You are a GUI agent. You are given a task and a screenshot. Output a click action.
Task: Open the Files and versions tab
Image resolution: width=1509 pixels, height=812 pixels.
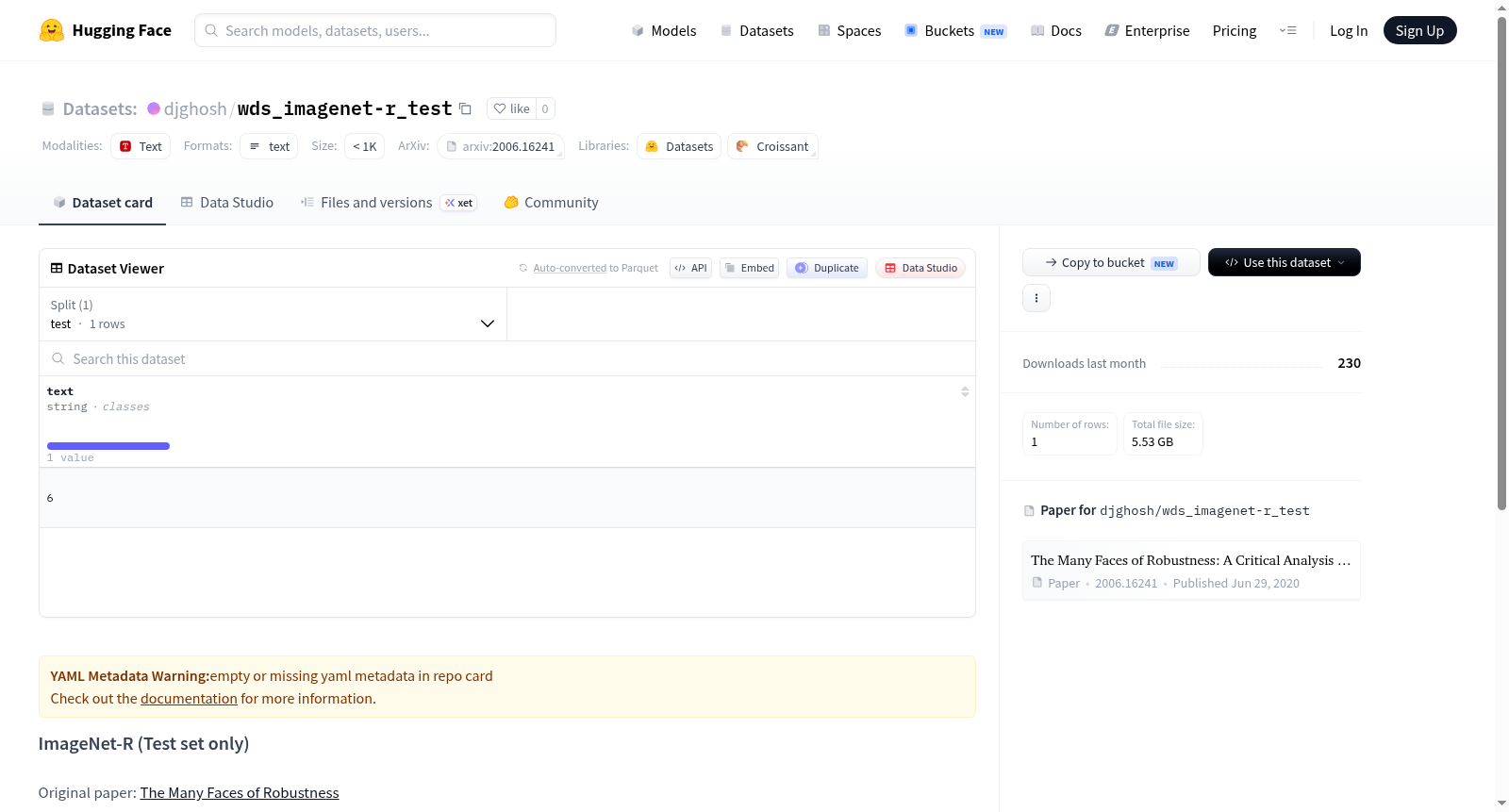tap(389, 203)
